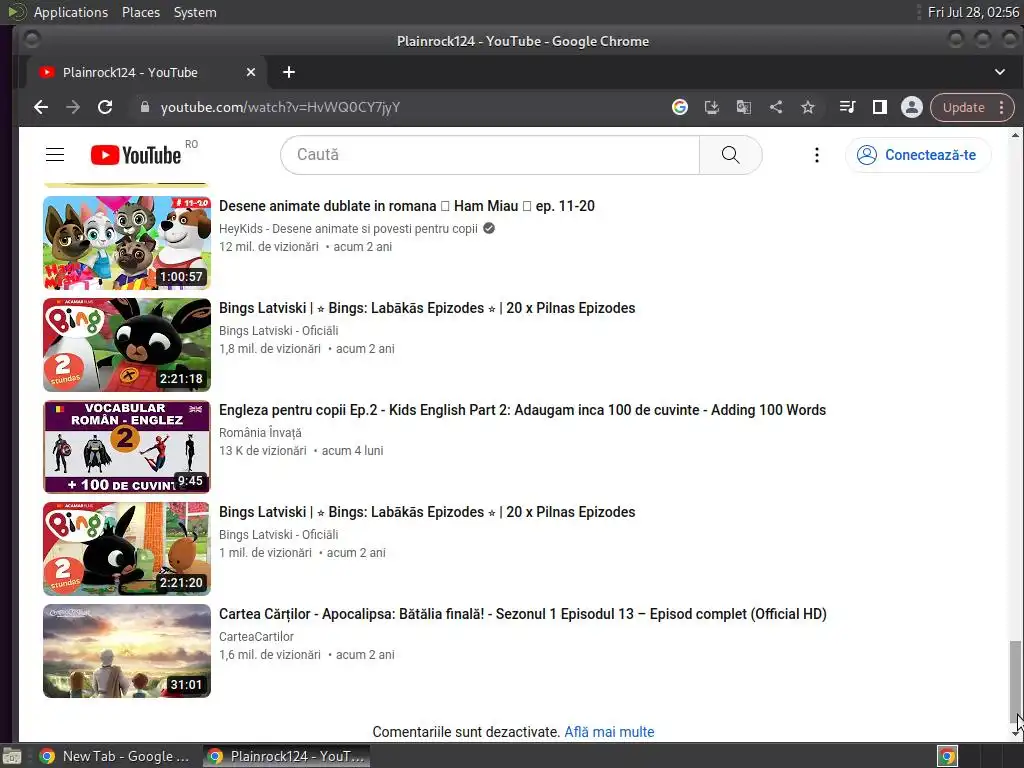Click the Update button in Chrome
The width and height of the screenshot is (1024, 768).
[x=963, y=108]
